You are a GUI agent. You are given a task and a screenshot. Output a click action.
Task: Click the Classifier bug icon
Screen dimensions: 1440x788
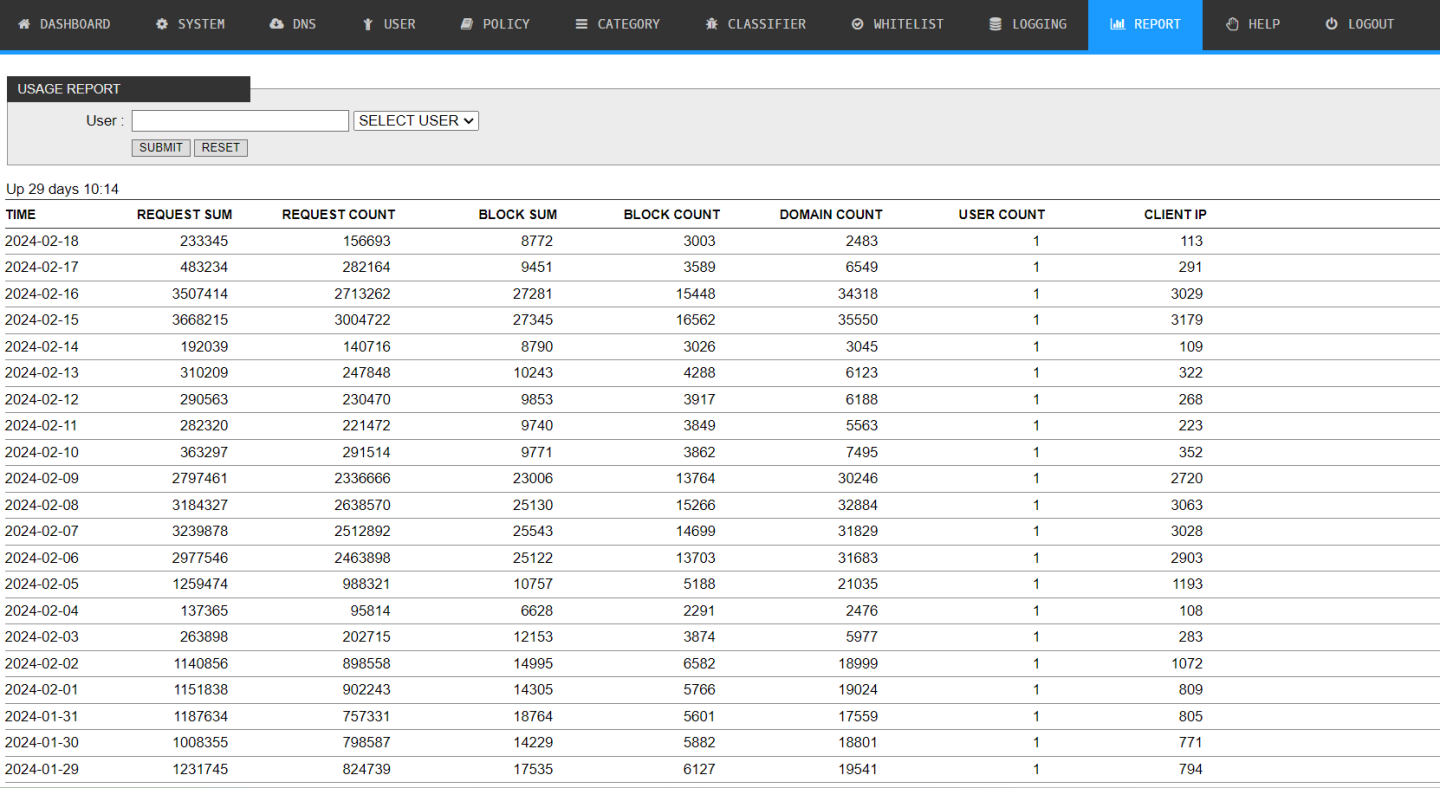(x=711, y=24)
